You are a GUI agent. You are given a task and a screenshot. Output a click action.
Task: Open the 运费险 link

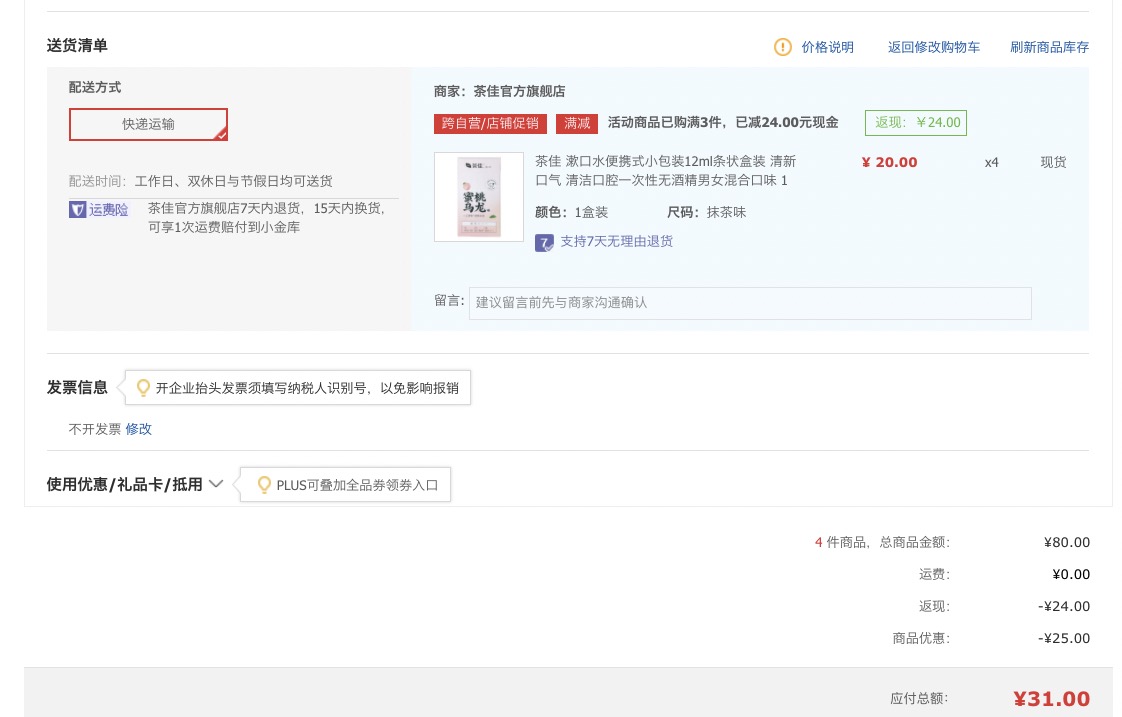109,210
